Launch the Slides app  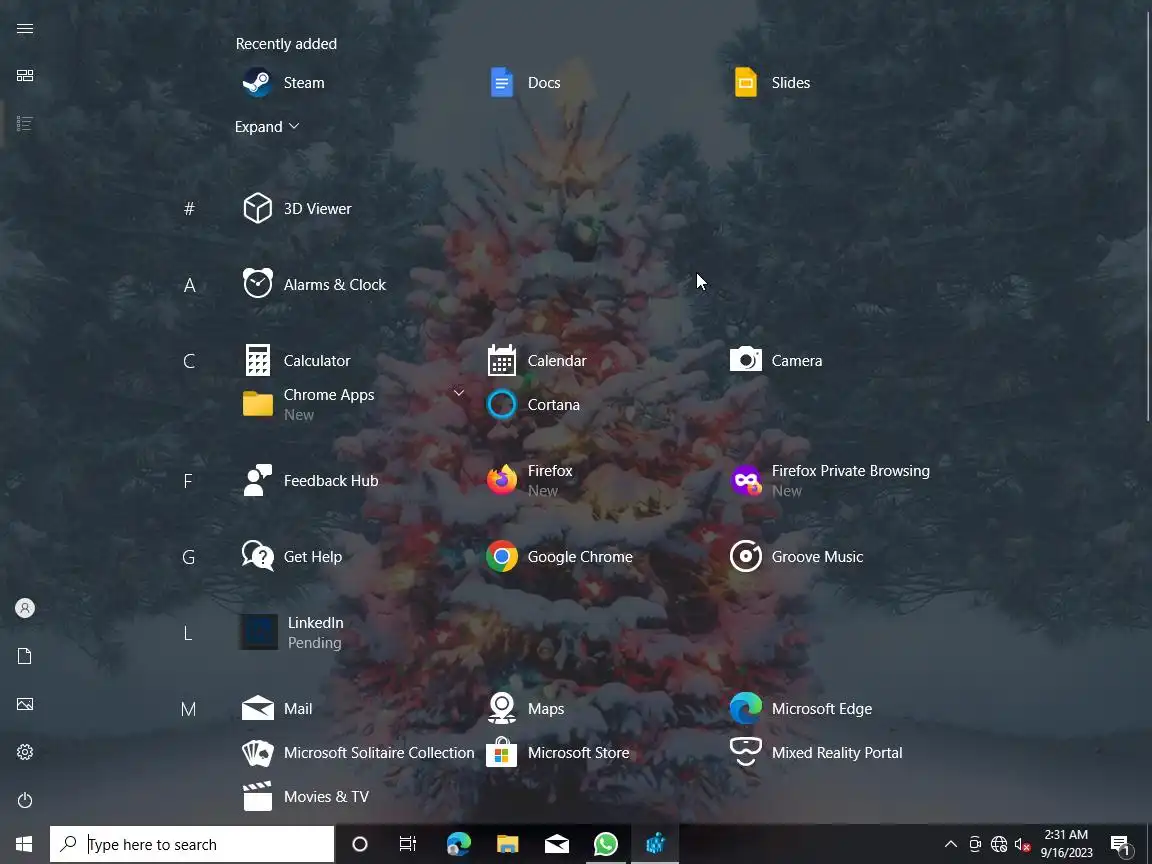coord(771,82)
